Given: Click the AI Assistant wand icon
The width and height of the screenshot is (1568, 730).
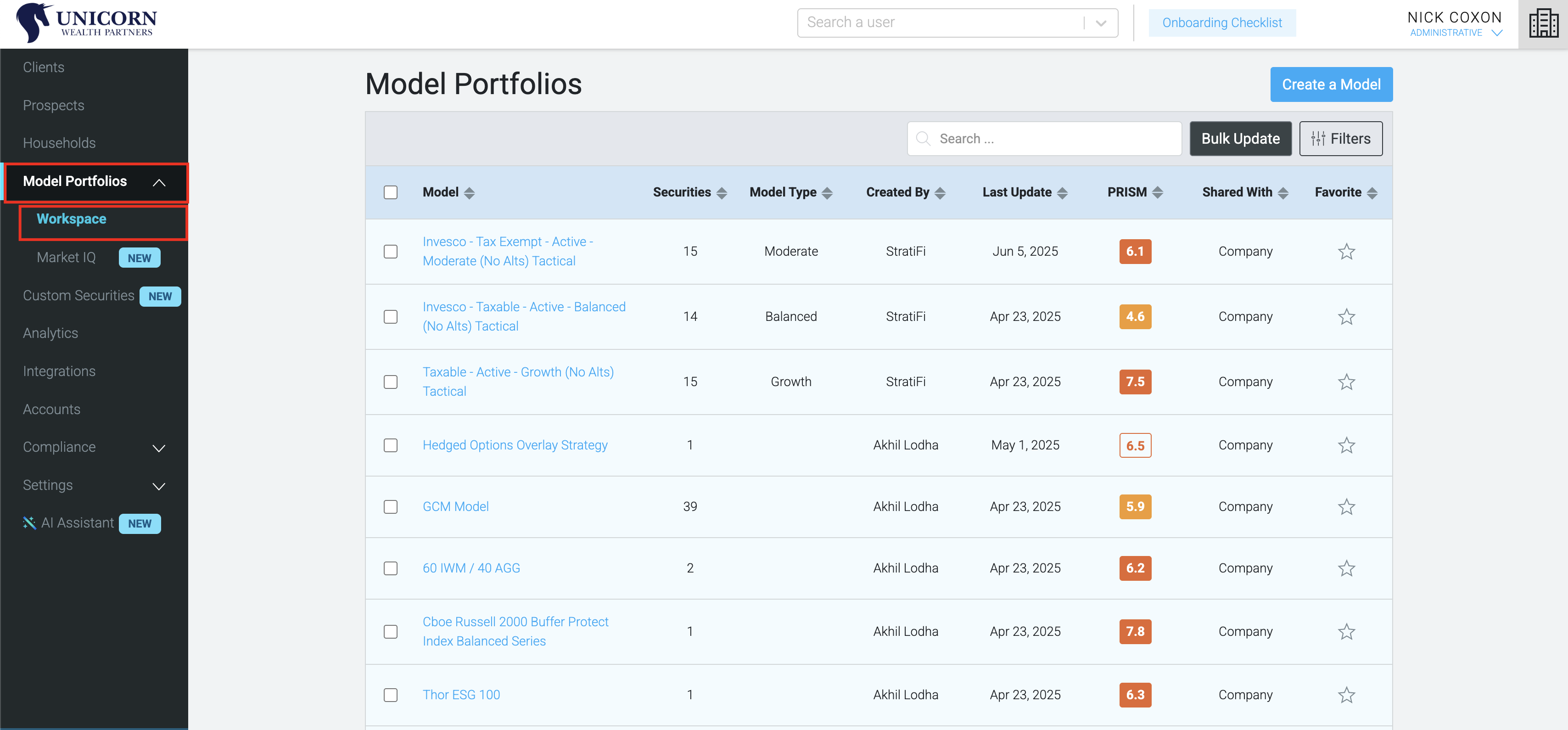Looking at the screenshot, I should click(x=29, y=523).
